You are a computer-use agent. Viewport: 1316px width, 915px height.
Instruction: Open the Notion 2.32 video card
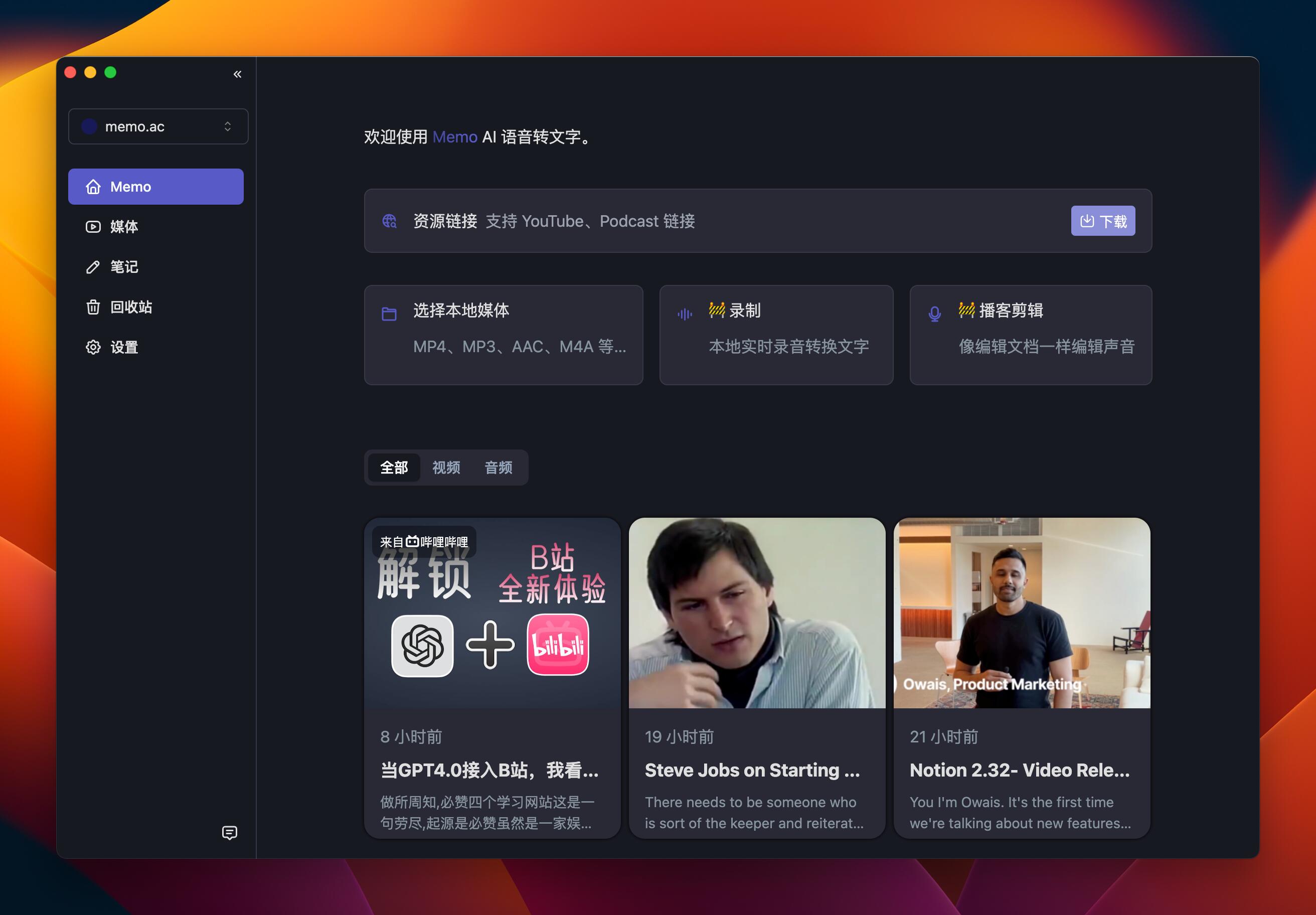[1022, 677]
